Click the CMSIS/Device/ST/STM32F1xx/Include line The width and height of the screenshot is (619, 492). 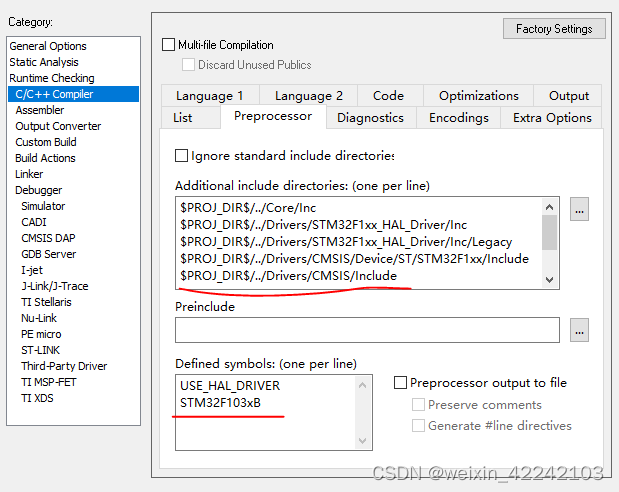354,259
